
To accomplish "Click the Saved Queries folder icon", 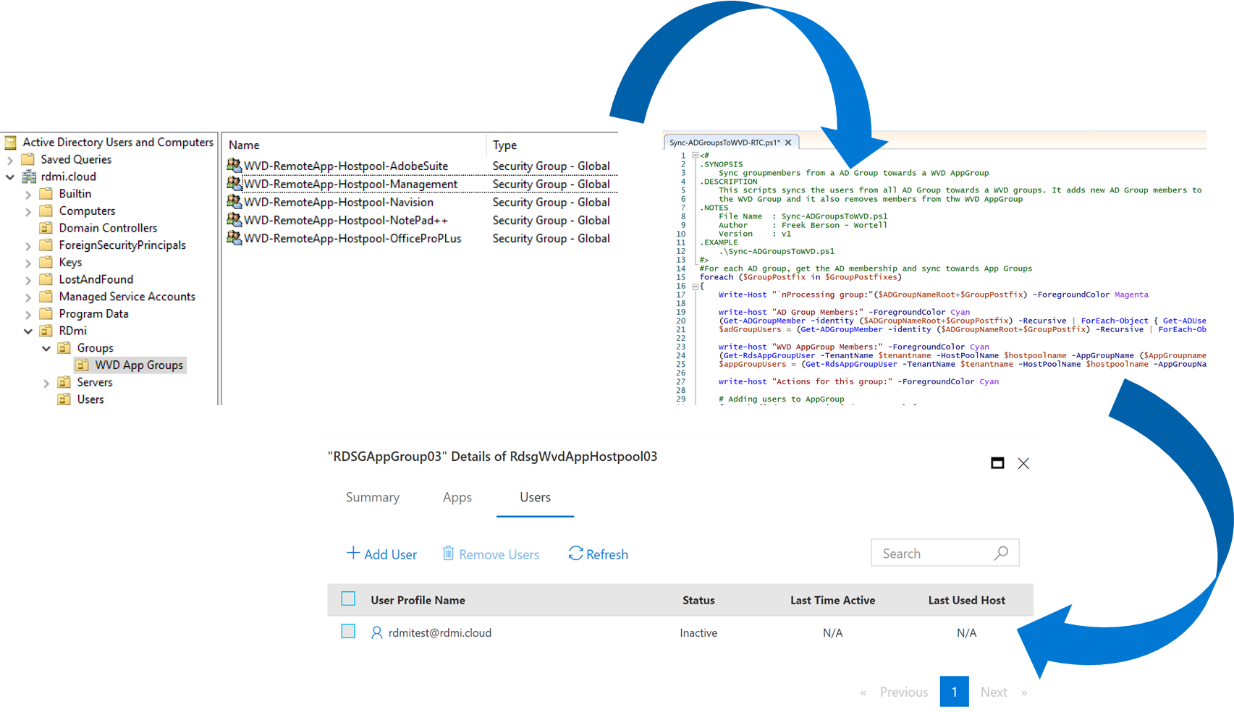I will coord(28,159).
